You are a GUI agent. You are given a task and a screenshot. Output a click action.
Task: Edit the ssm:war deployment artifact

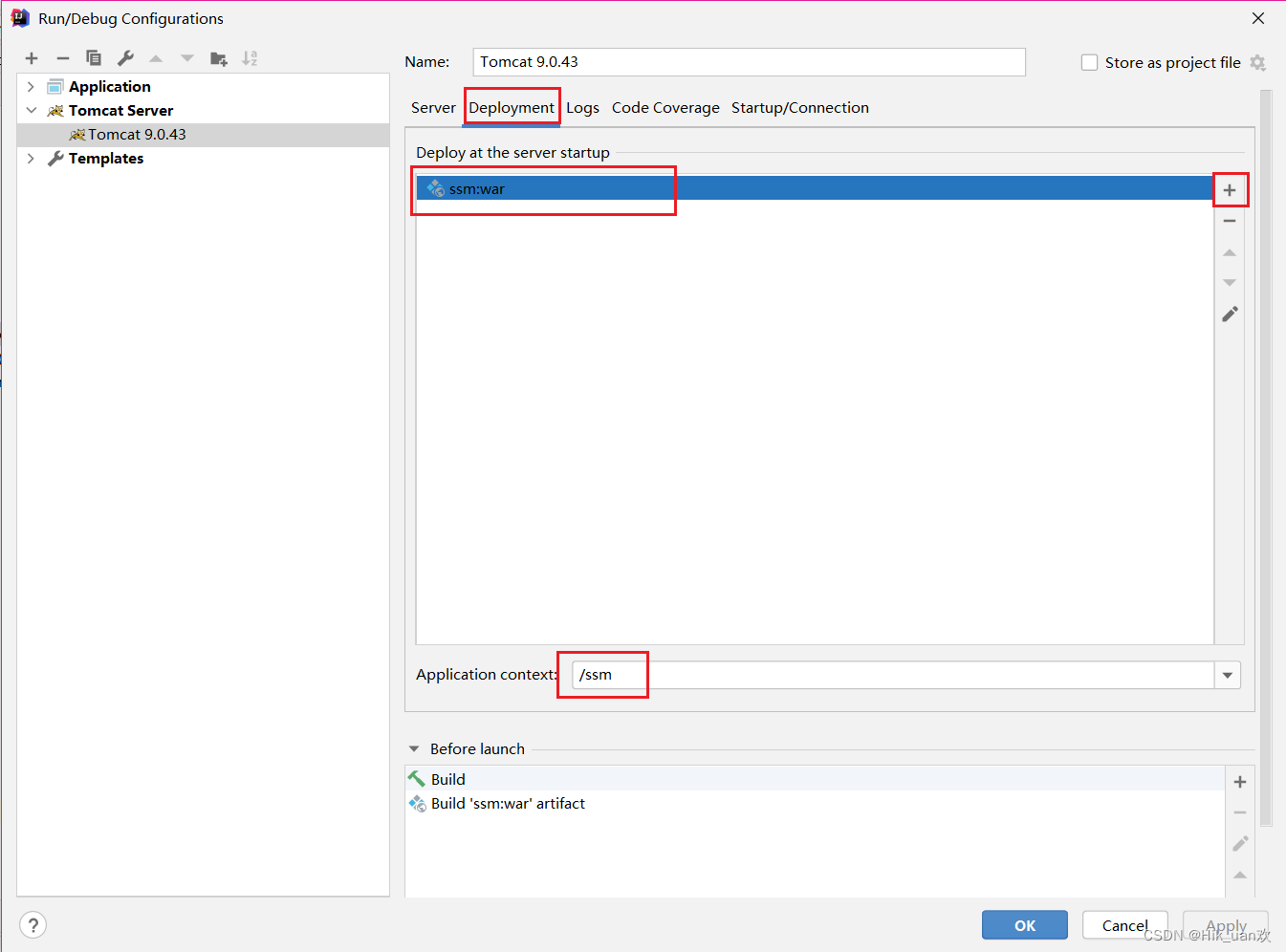1231,314
